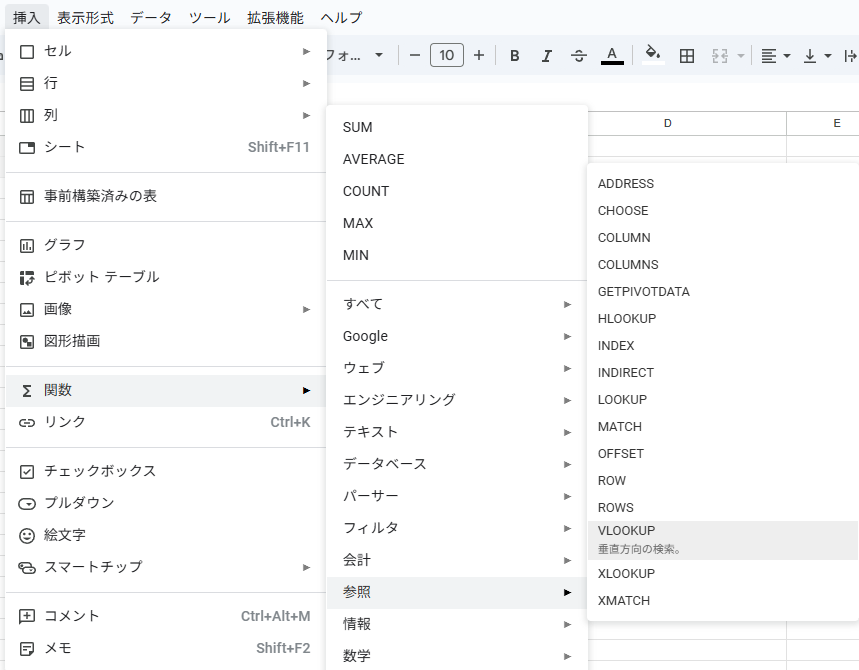Increase font size with plus button
Image resolution: width=859 pixels, height=670 pixels.
pyautogui.click(x=479, y=55)
